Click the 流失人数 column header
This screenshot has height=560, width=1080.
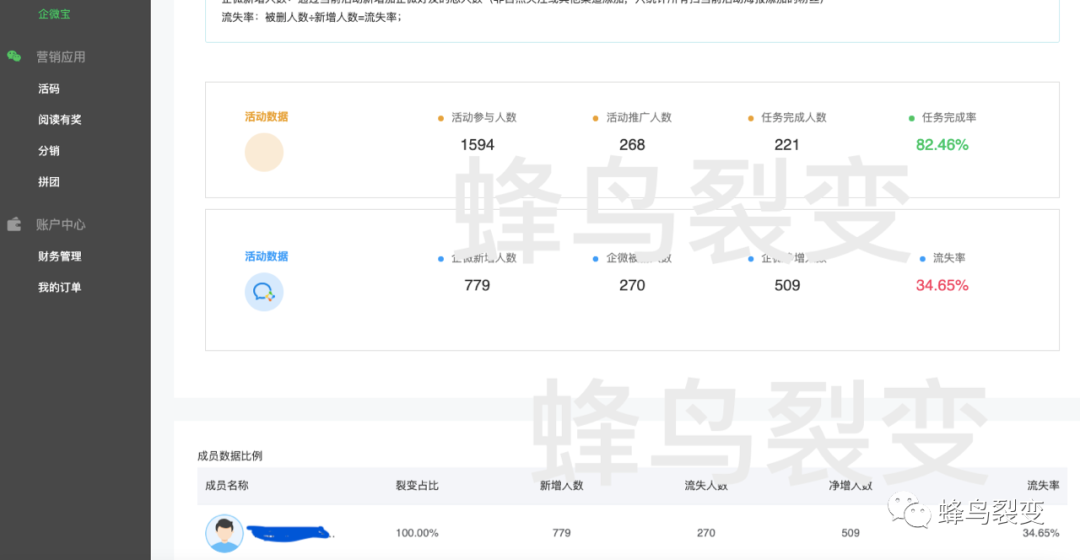(706, 486)
